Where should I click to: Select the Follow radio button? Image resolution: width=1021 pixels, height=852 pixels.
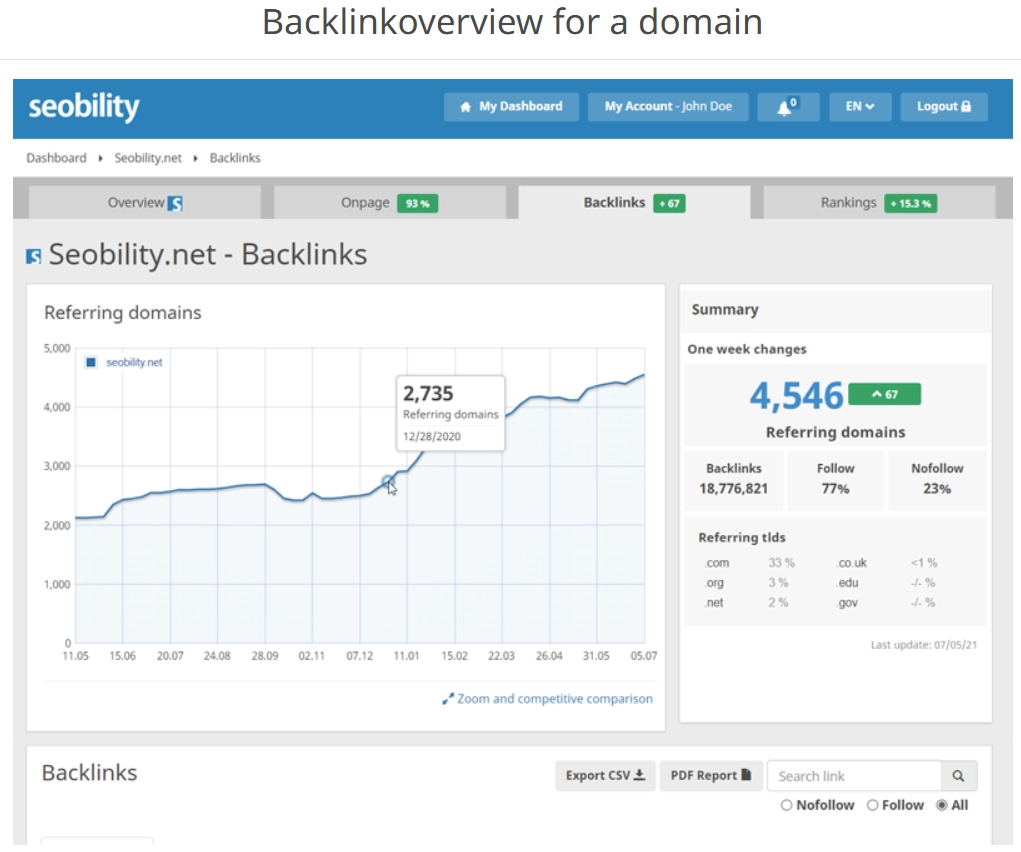872,805
